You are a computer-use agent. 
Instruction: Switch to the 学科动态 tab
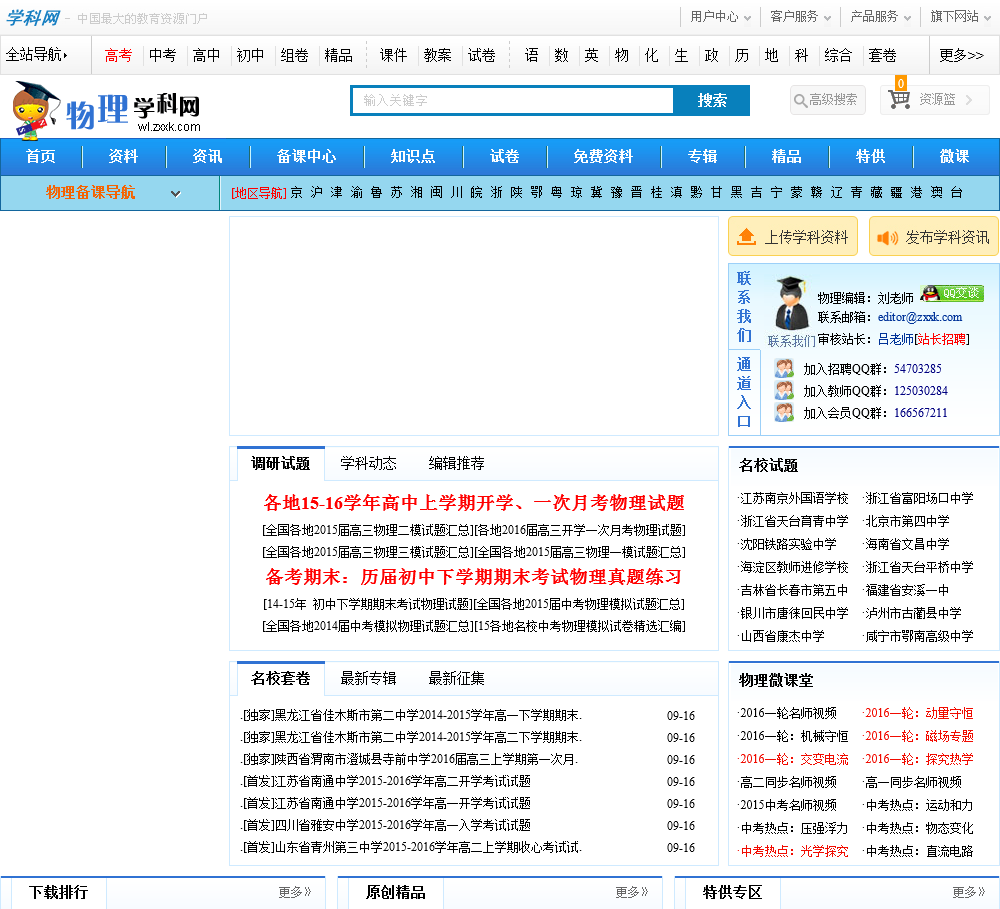[368, 464]
